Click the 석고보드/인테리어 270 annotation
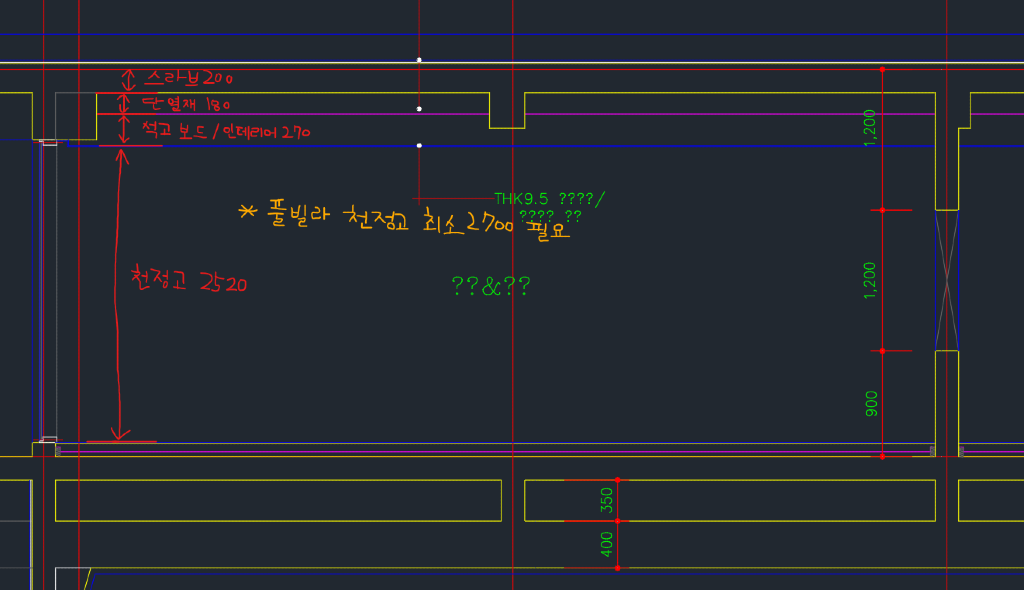 click(x=225, y=131)
